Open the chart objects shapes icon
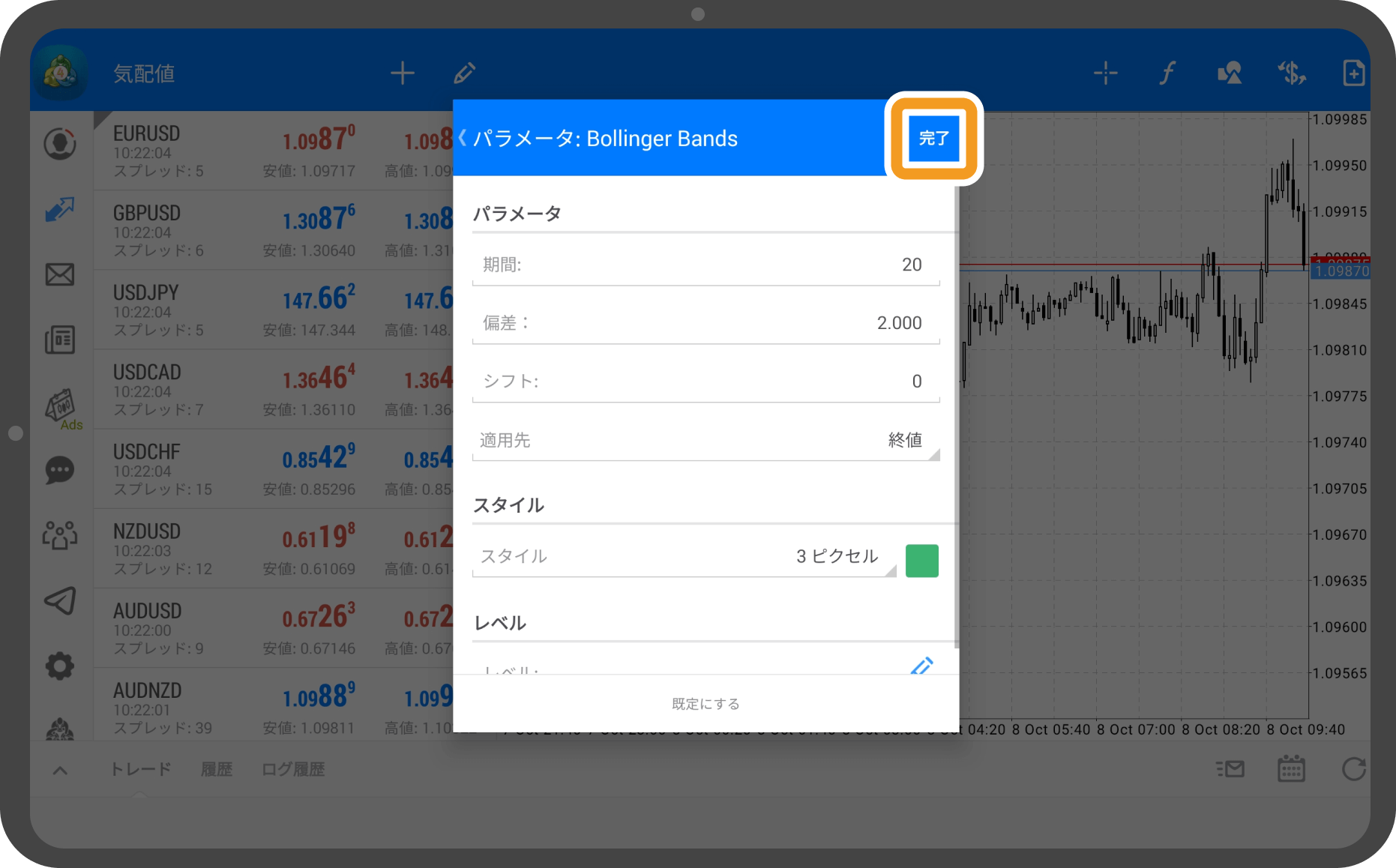This screenshot has height=868, width=1396. (x=1230, y=73)
